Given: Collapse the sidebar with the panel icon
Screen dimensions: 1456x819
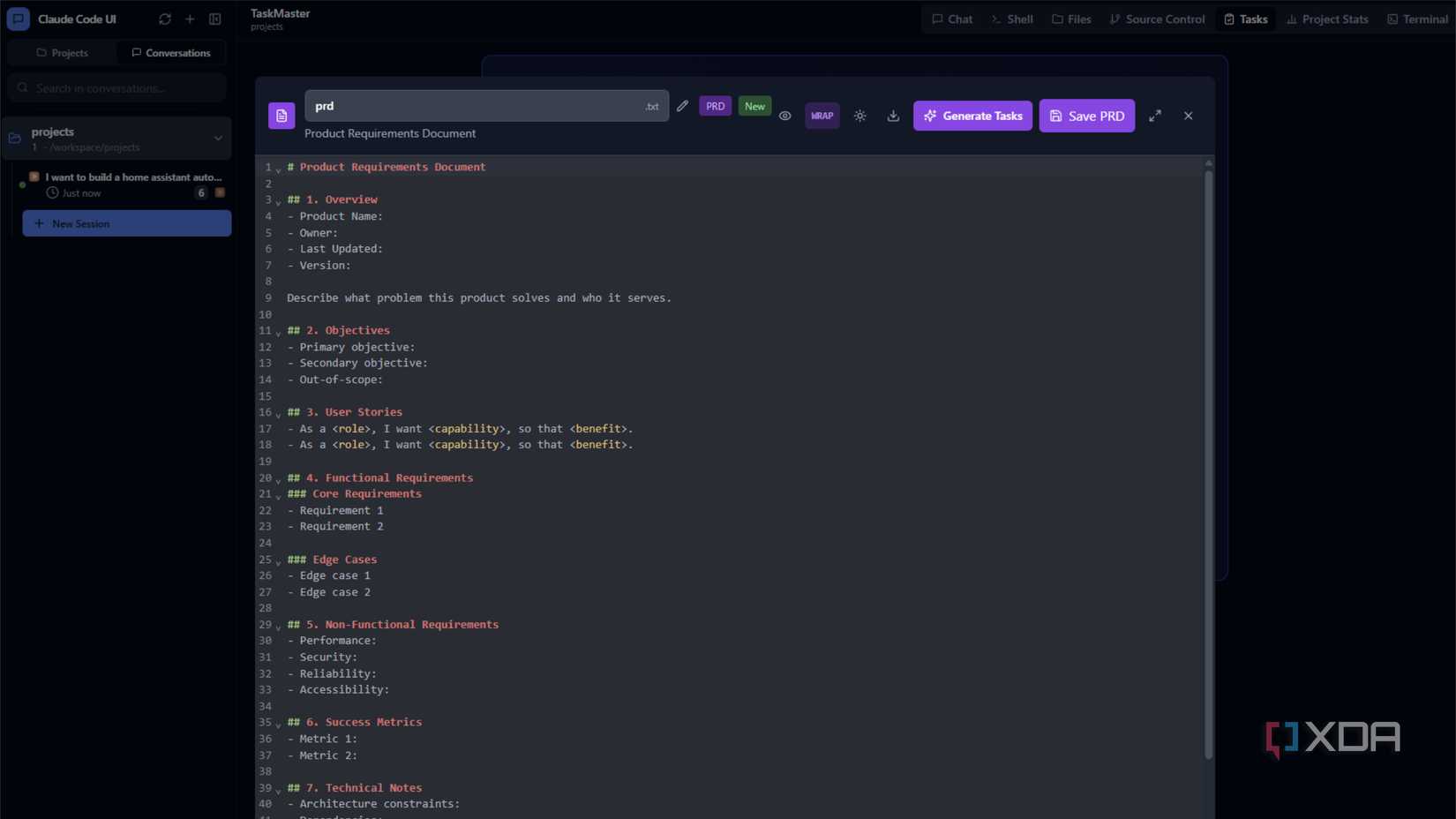Looking at the screenshot, I should tap(214, 19).
